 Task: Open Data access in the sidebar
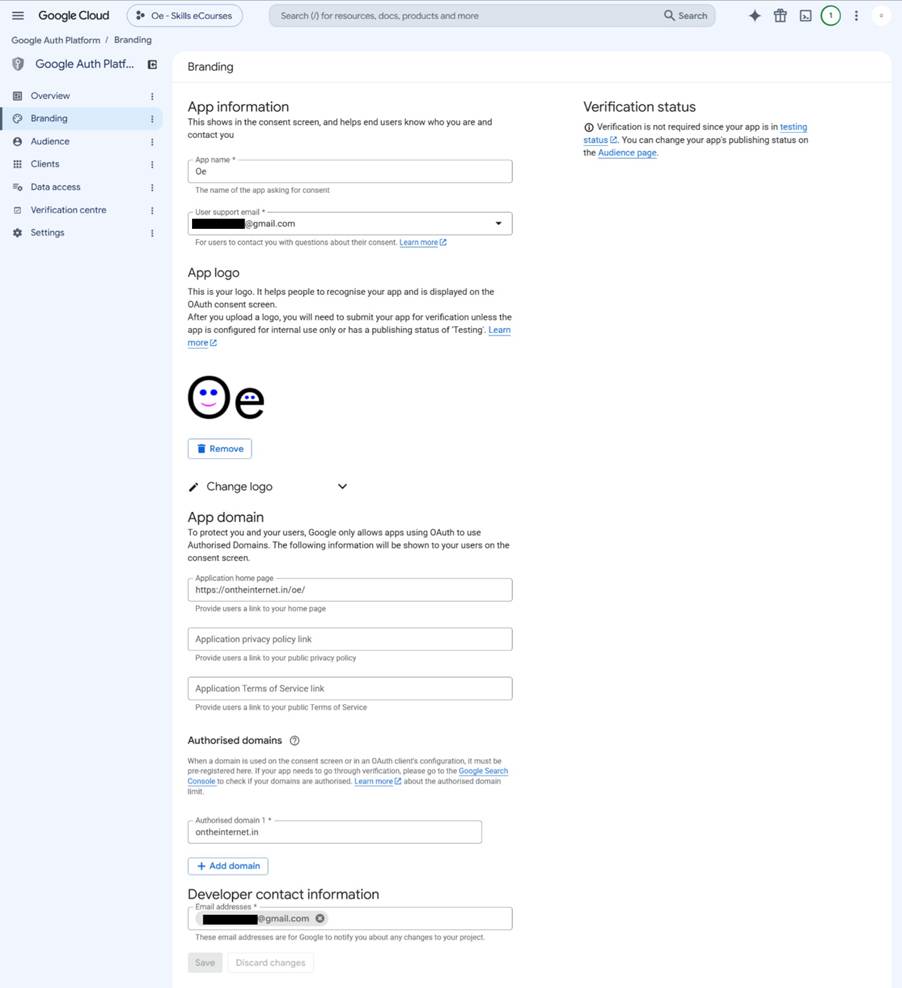55,187
